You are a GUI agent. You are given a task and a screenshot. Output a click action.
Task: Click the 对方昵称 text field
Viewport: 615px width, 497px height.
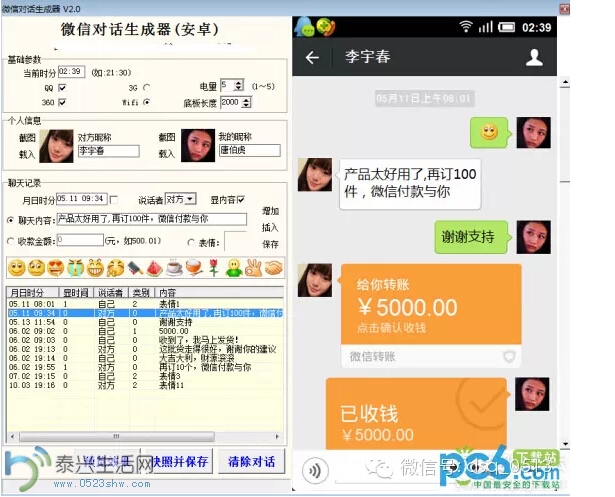pos(108,151)
